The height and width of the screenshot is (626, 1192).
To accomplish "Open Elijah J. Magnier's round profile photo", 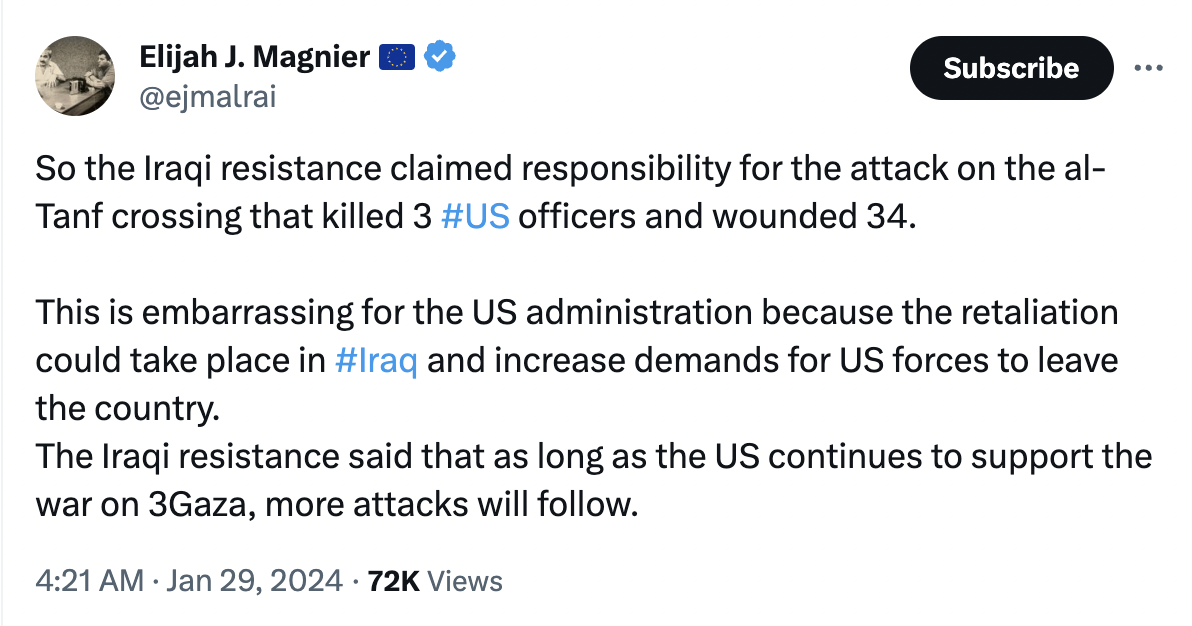I will coord(75,76).
